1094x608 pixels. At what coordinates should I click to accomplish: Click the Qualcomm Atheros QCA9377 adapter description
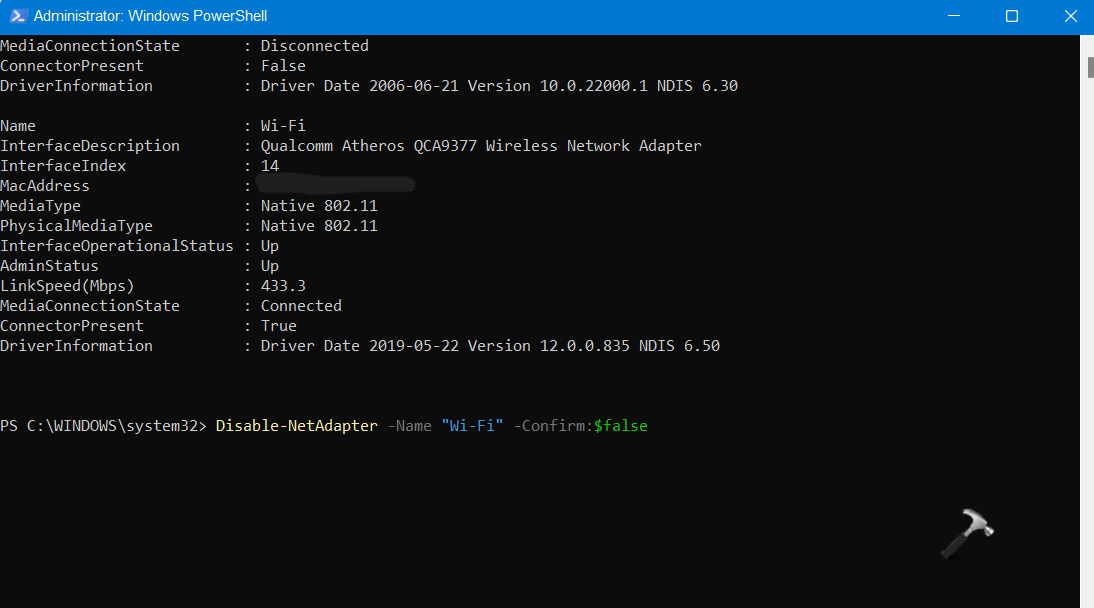pyautogui.click(x=481, y=146)
